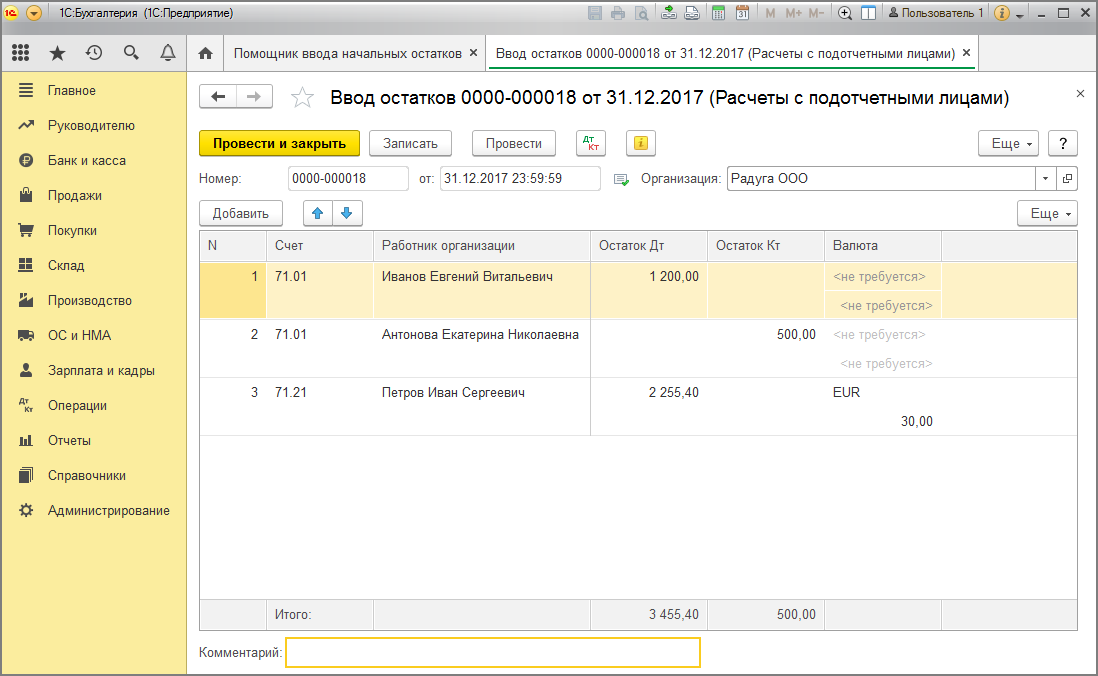Move row up with blue up arrow

pos(318,213)
